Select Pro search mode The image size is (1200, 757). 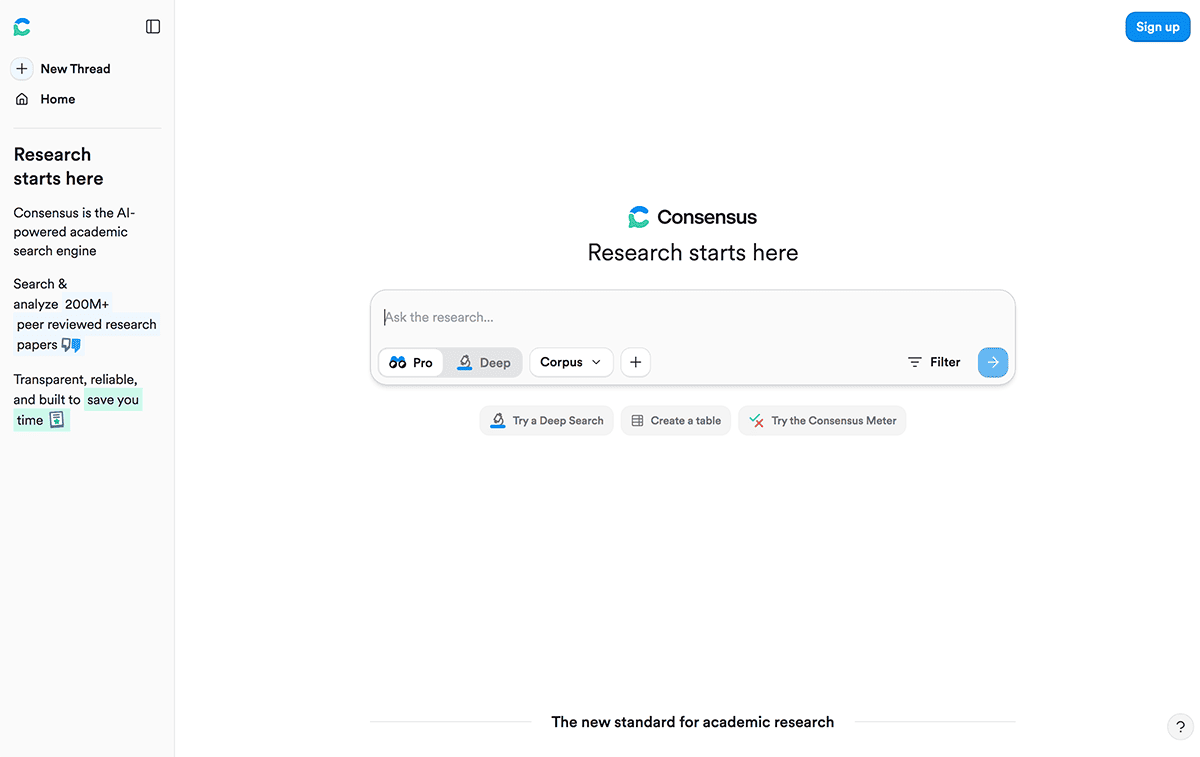pos(411,362)
